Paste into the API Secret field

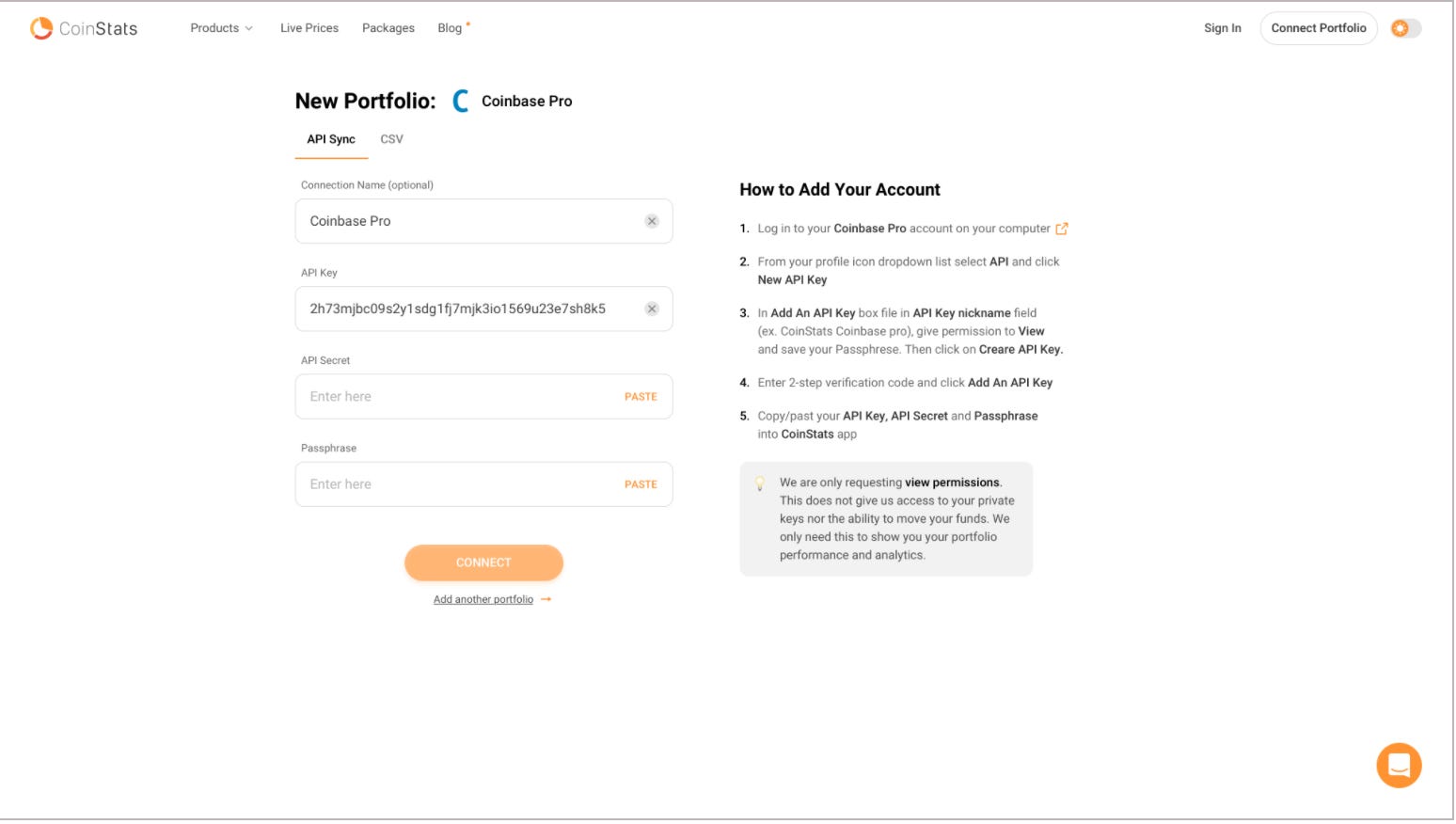641,397
